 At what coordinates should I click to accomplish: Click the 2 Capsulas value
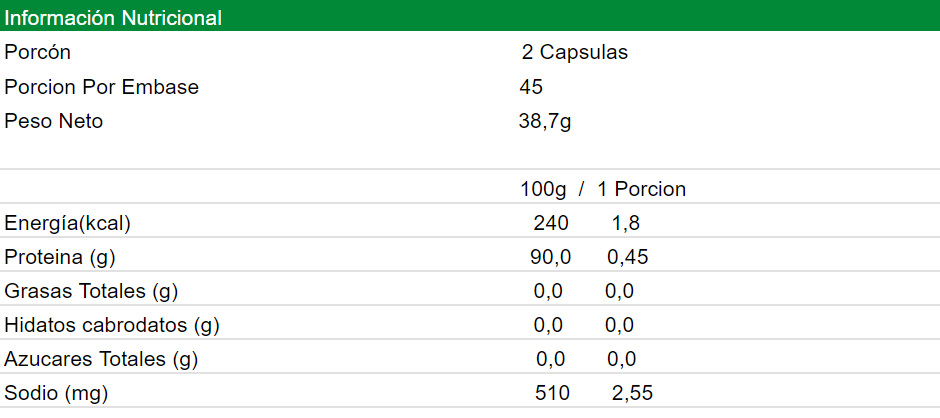pyautogui.click(x=575, y=53)
